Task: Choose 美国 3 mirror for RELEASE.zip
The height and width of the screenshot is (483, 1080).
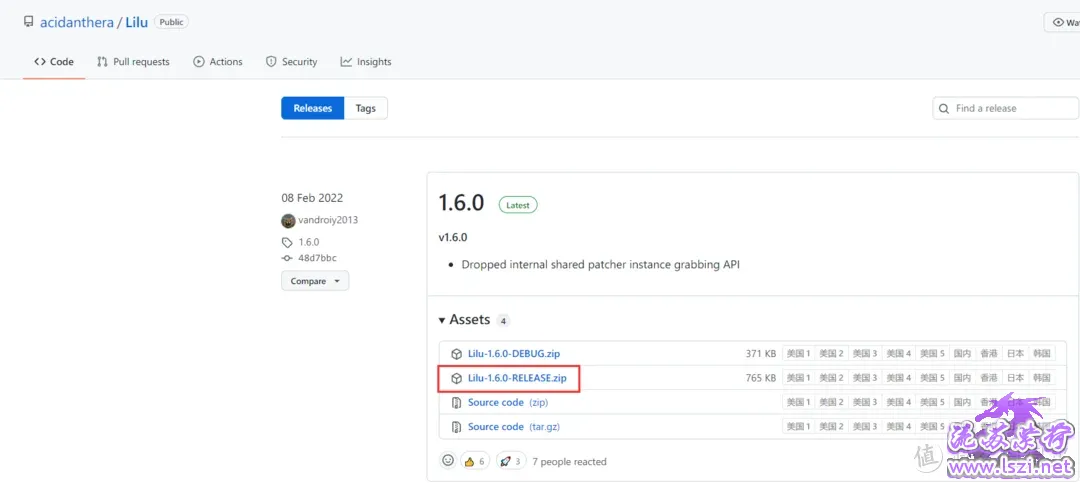Action: click(x=865, y=378)
